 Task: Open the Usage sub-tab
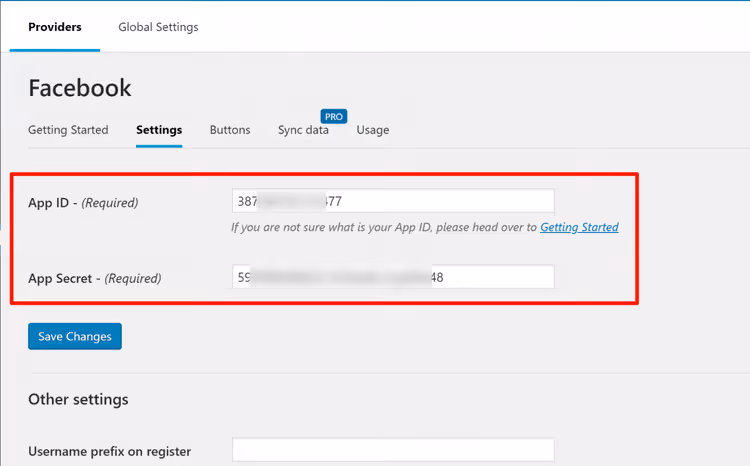point(373,130)
